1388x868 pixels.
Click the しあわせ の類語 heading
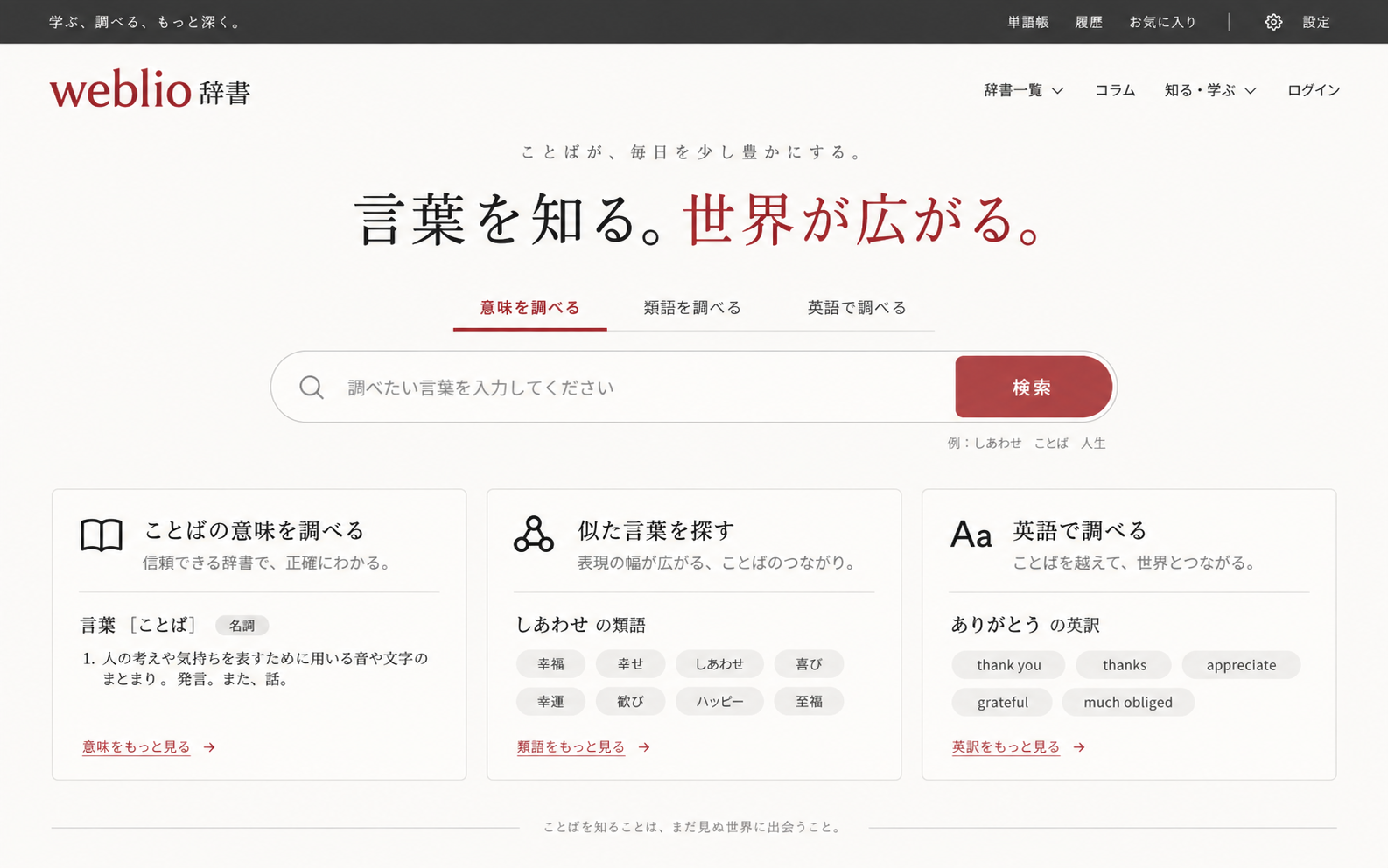click(x=580, y=625)
